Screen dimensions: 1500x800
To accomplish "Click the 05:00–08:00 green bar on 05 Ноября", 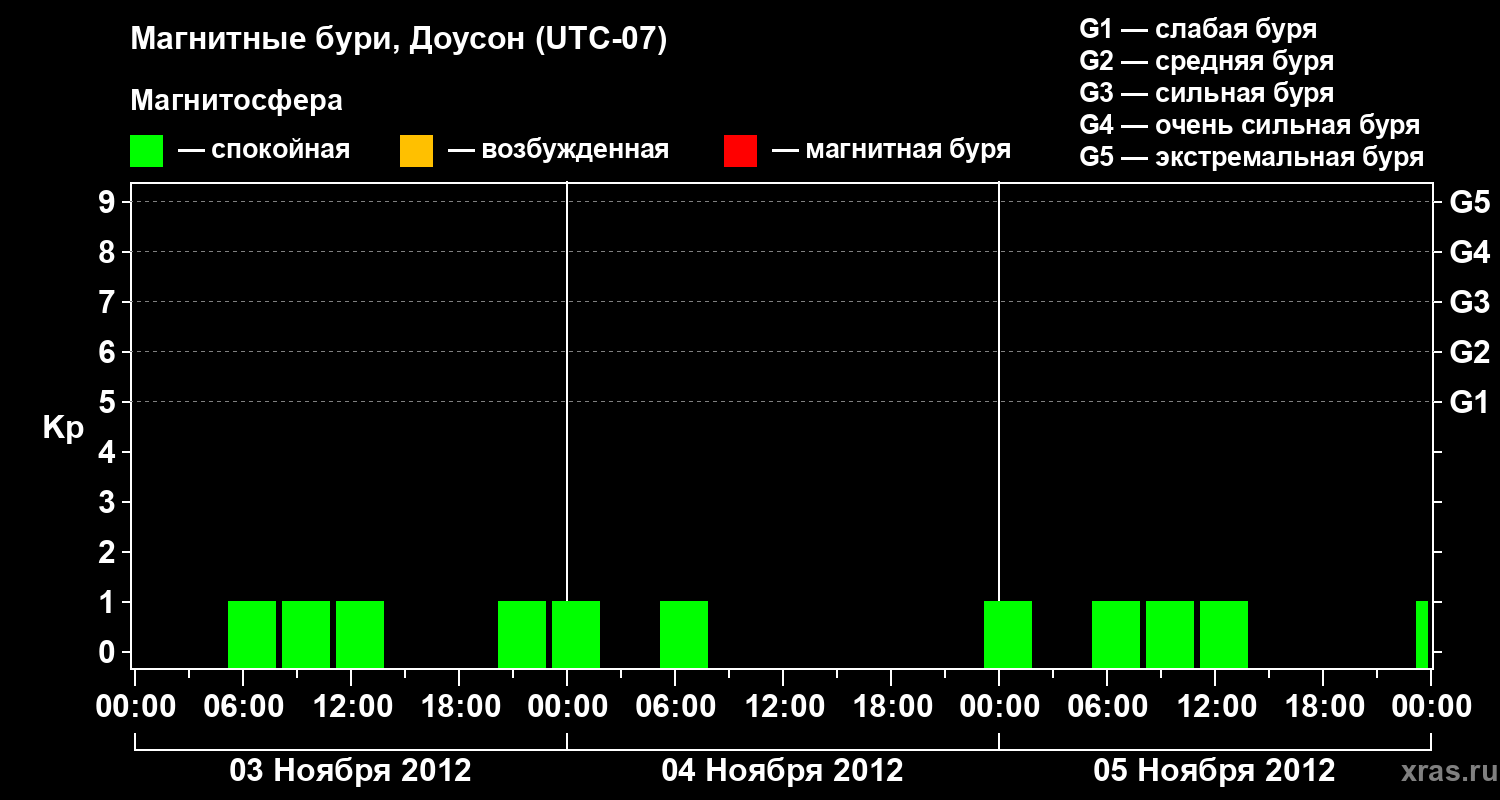I will (1116, 634).
